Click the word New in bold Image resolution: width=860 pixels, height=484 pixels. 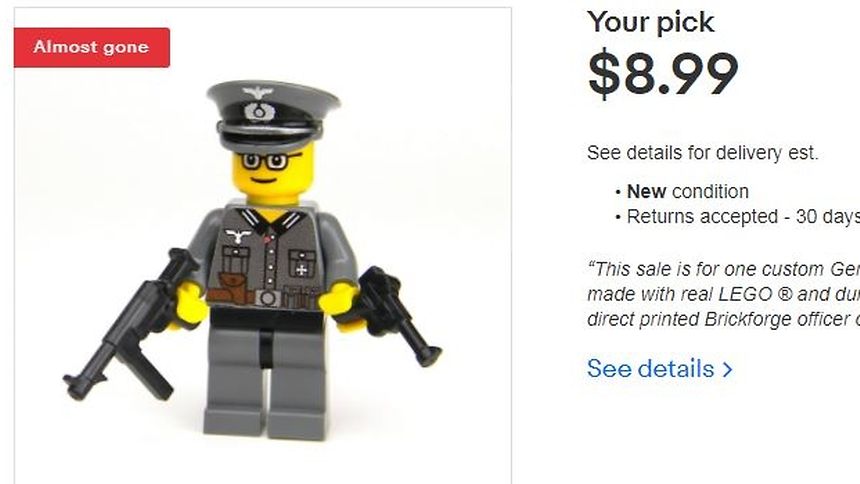point(646,192)
